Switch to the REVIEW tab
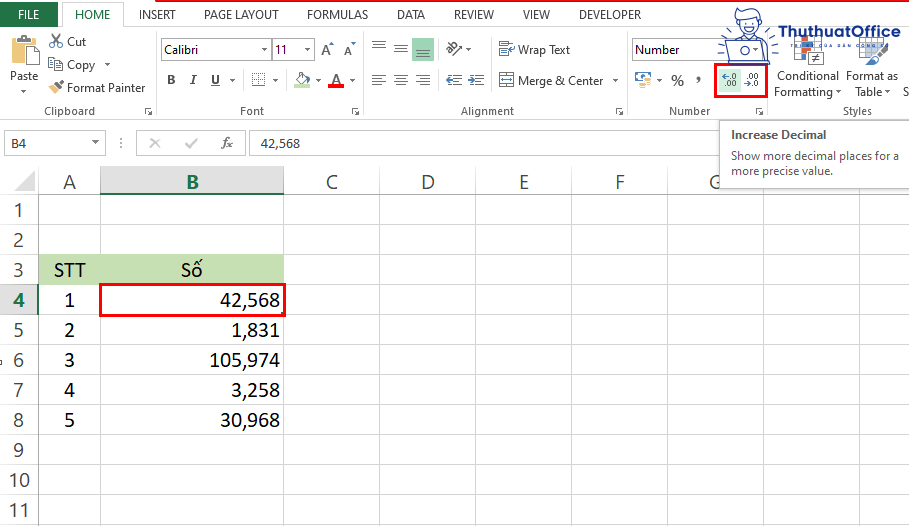The height and width of the screenshot is (526, 909). coord(474,15)
